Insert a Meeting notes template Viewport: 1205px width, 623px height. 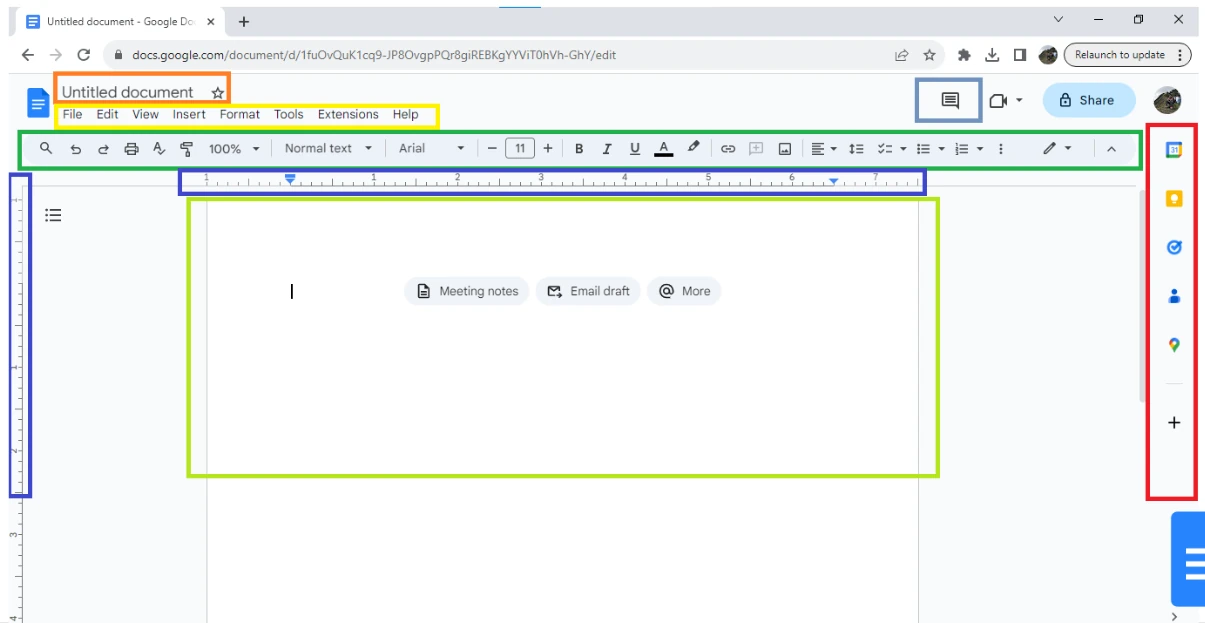[466, 291]
